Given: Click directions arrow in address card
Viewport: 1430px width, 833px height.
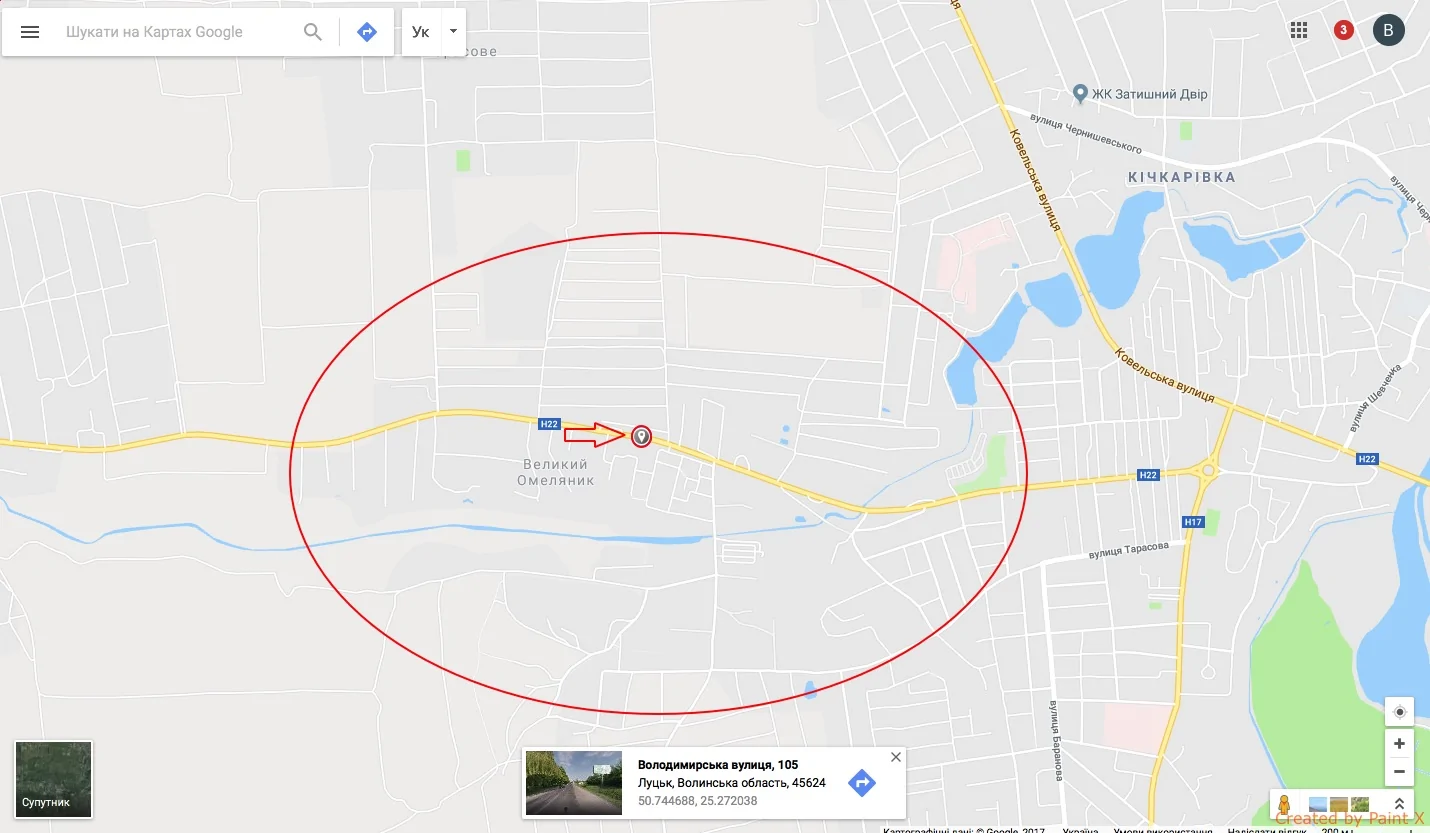Looking at the screenshot, I should coord(862,783).
